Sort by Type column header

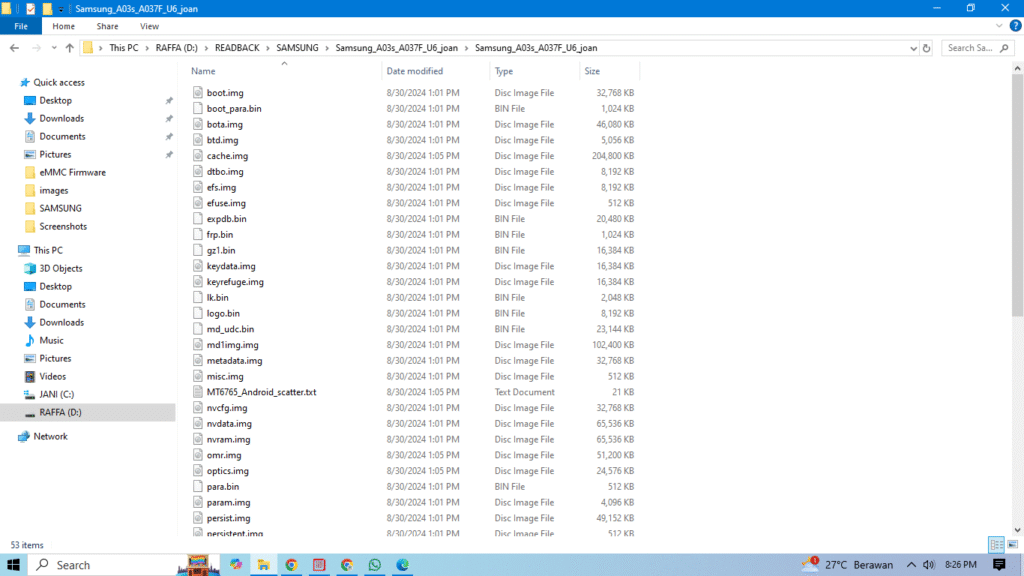click(504, 71)
